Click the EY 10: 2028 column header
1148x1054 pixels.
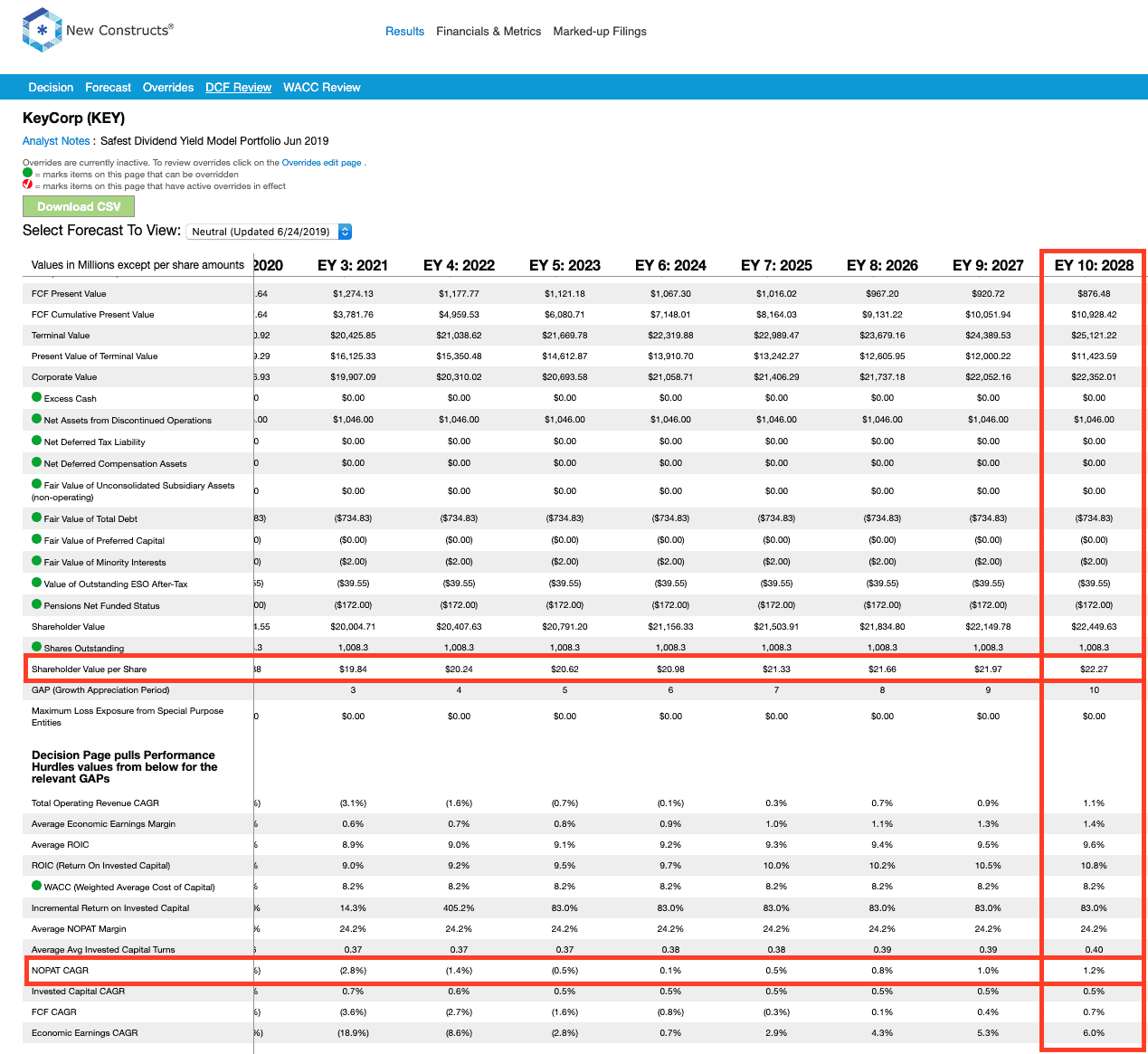pyautogui.click(x=1094, y=265)
